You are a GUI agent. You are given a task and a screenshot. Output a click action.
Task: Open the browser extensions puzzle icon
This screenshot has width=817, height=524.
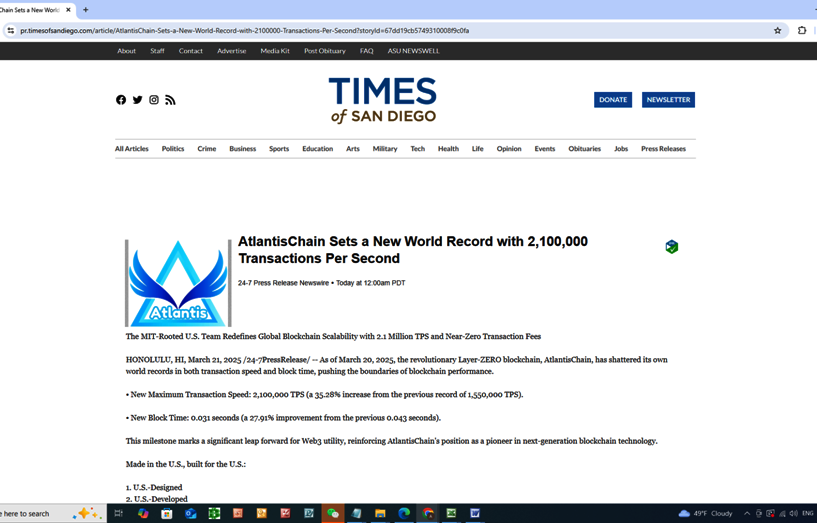pyautogui.click(x=802, y=30)
